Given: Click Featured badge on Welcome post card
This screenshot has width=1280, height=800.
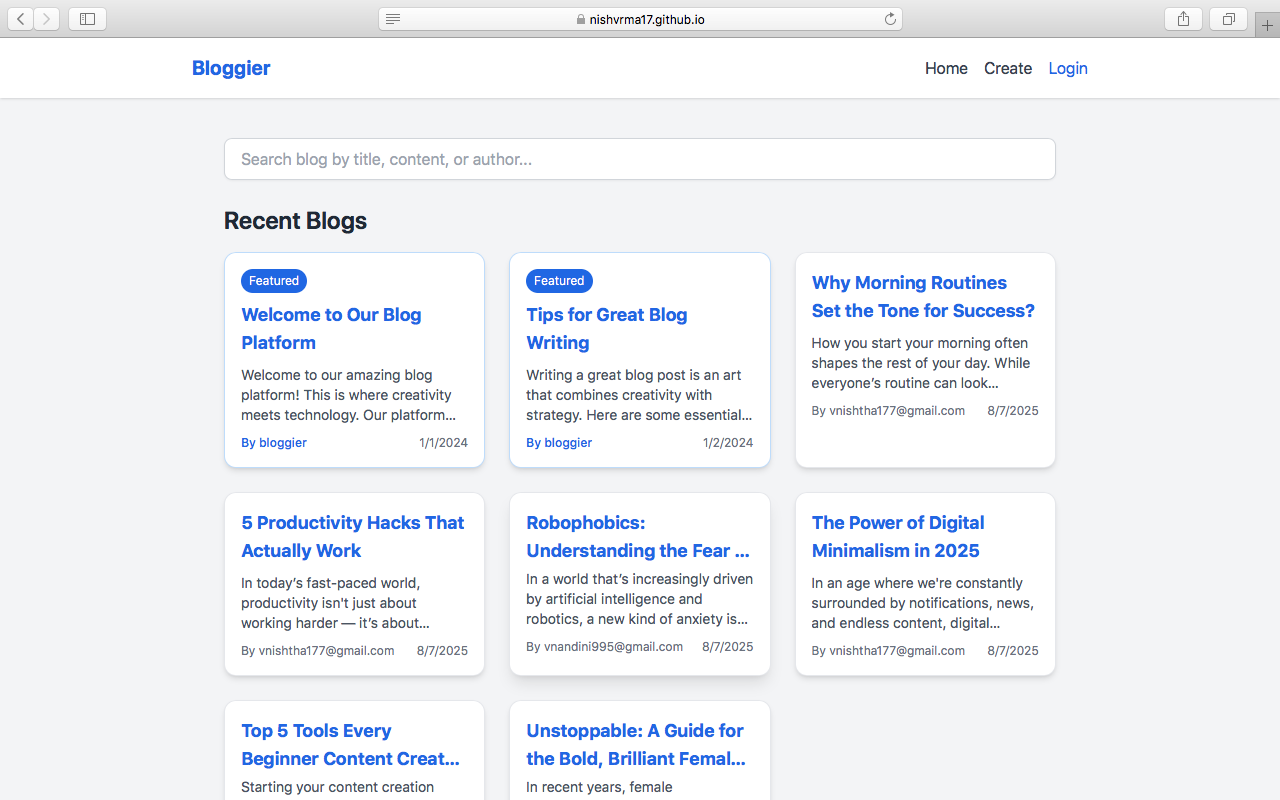Looking at the screenshot, I should tap(274, 281).
